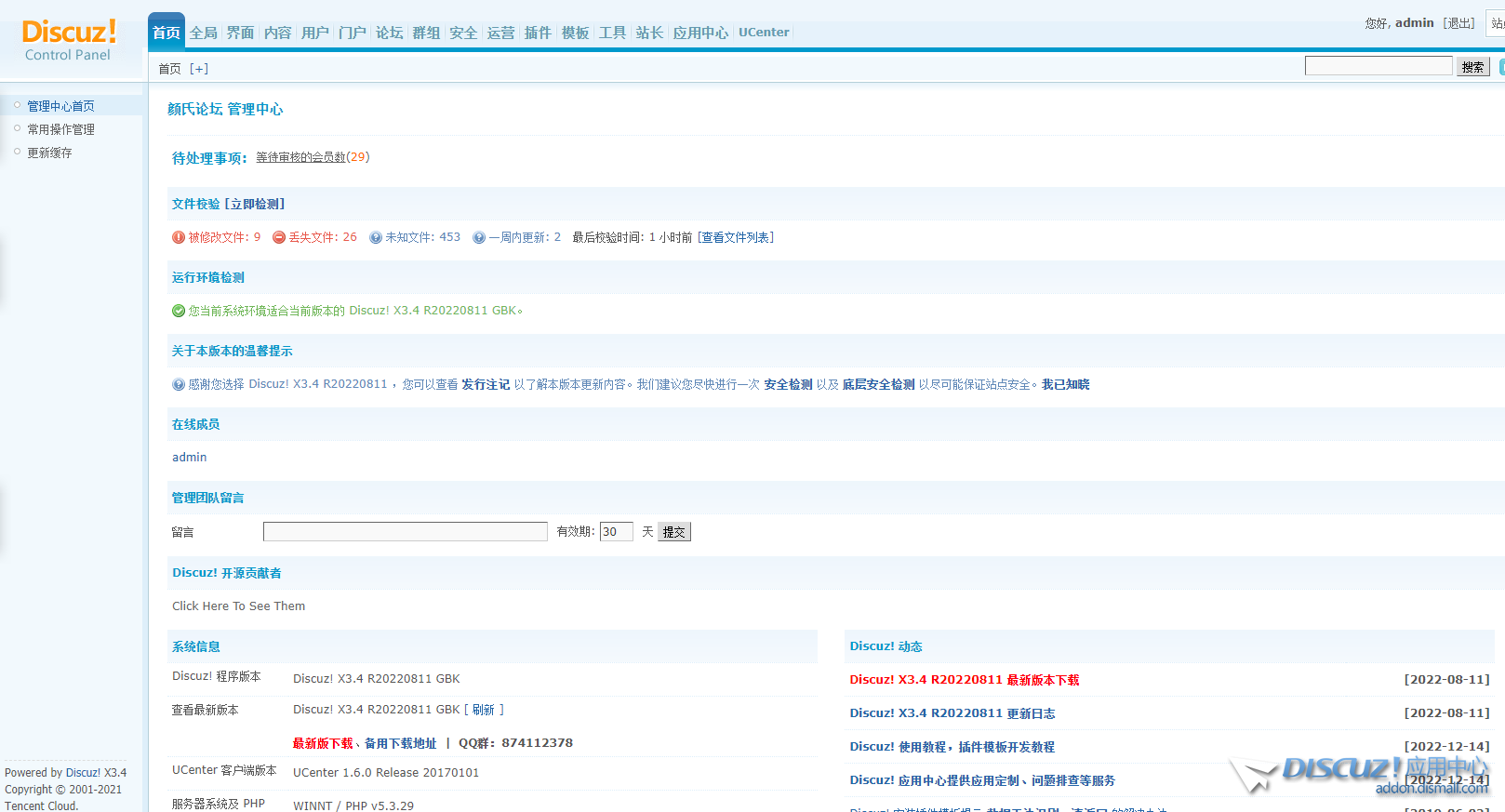Screen dimensions: 1505x812
Task: Open the 安全 menu
Action: [x=464, y=33]
